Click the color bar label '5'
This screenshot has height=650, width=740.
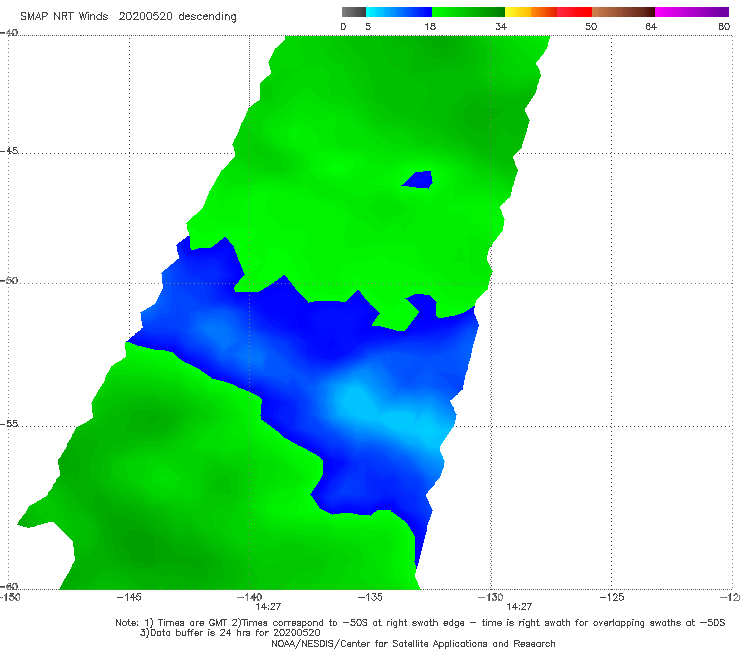[368, 27]
